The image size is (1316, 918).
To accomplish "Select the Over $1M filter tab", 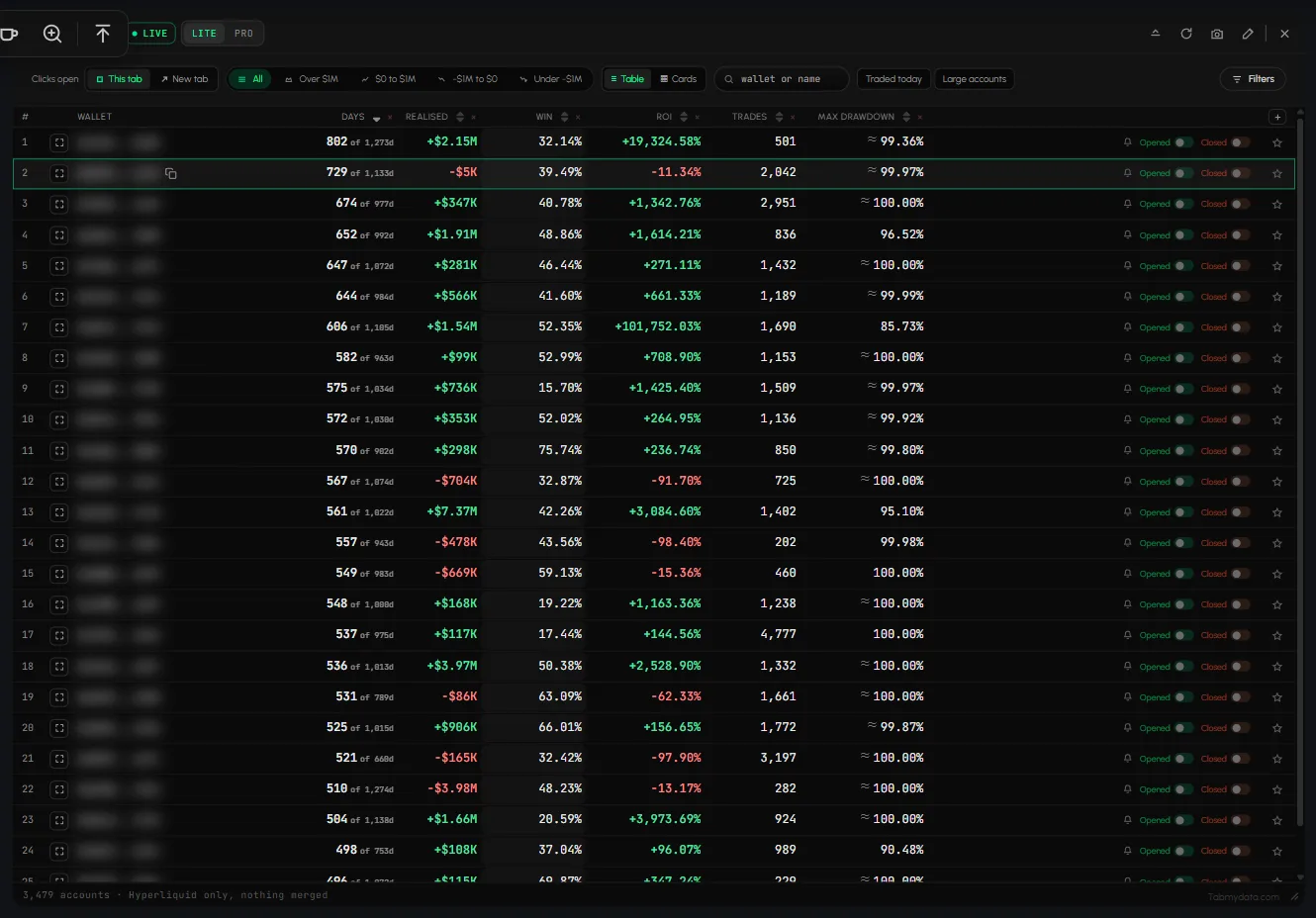I will point(311,79).
